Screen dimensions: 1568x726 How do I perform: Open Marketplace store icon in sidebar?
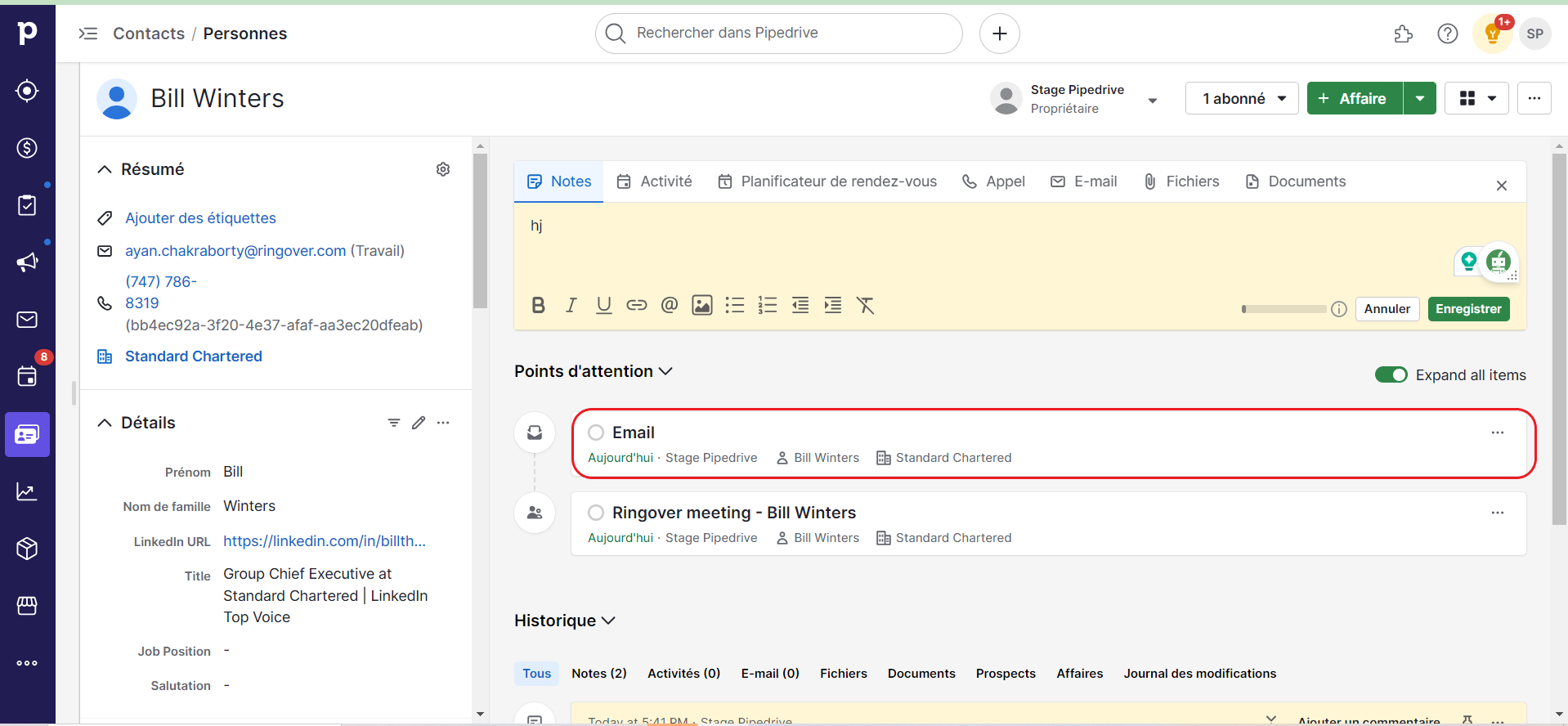click(27, 606)
